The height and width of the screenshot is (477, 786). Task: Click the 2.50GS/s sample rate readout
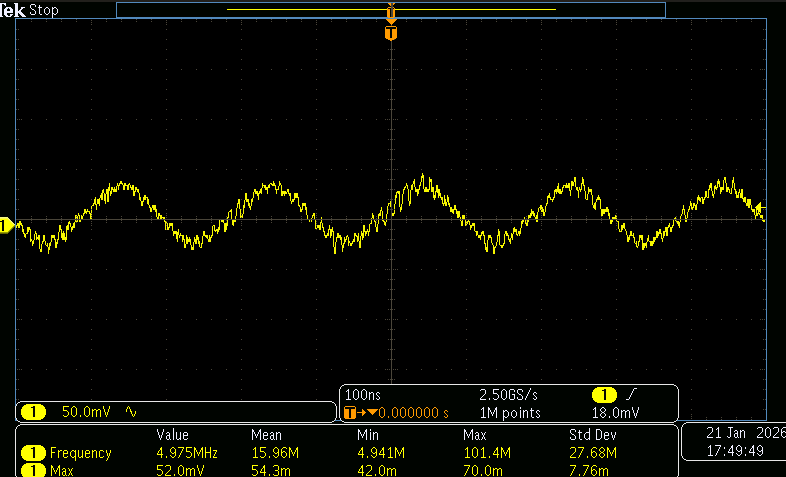508,395
